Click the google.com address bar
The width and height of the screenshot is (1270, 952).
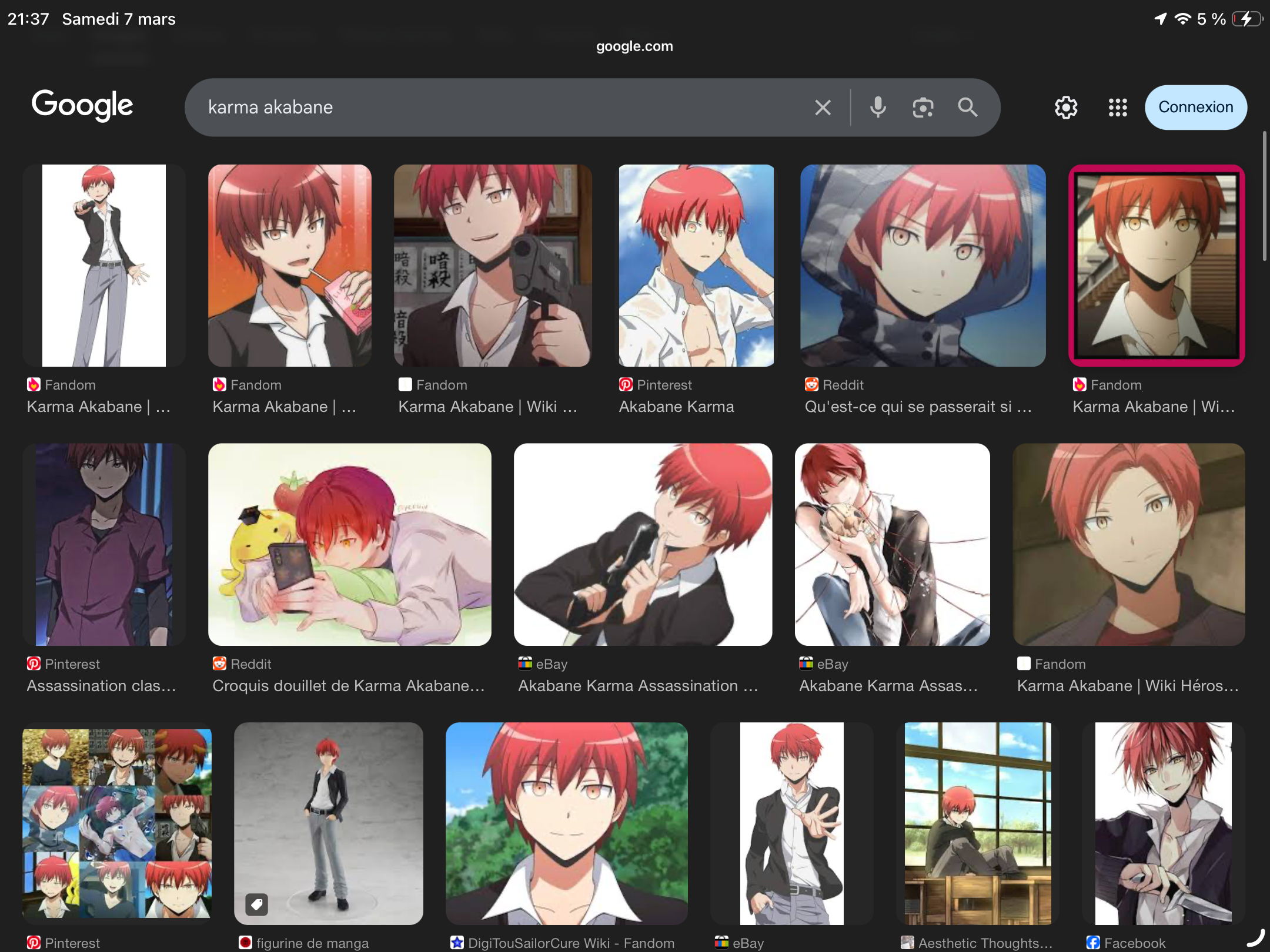[x=634, y=46]
